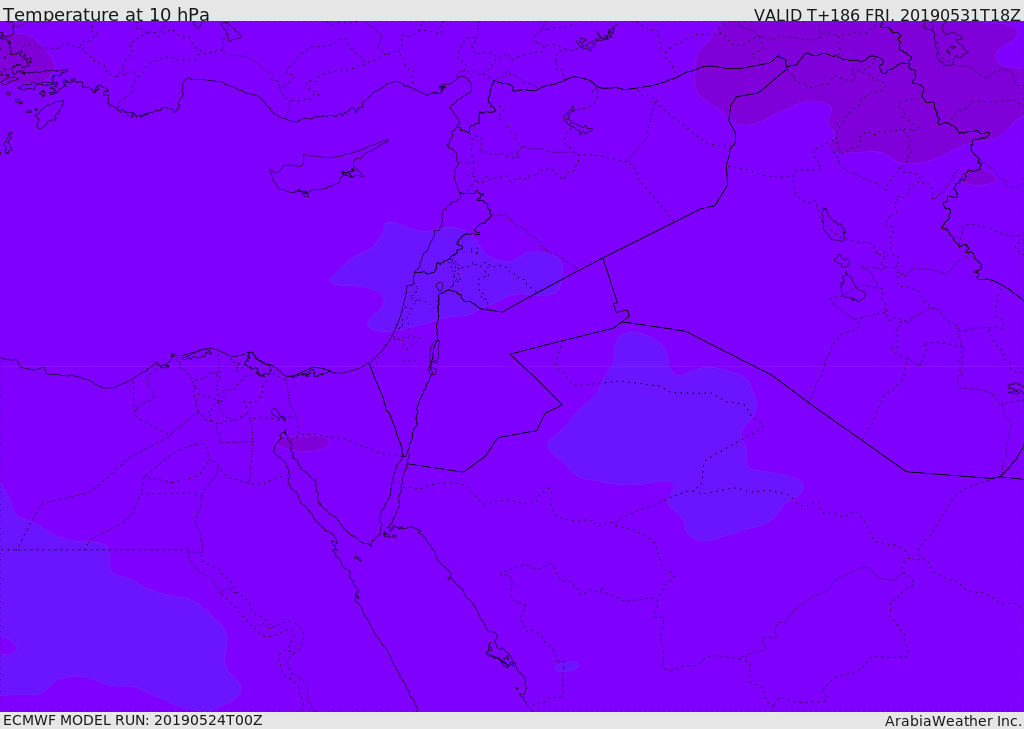Click the island of Cyprus on the map
Image resolution: width=1024 pixels, height=729 pixels.
[321, 171]
